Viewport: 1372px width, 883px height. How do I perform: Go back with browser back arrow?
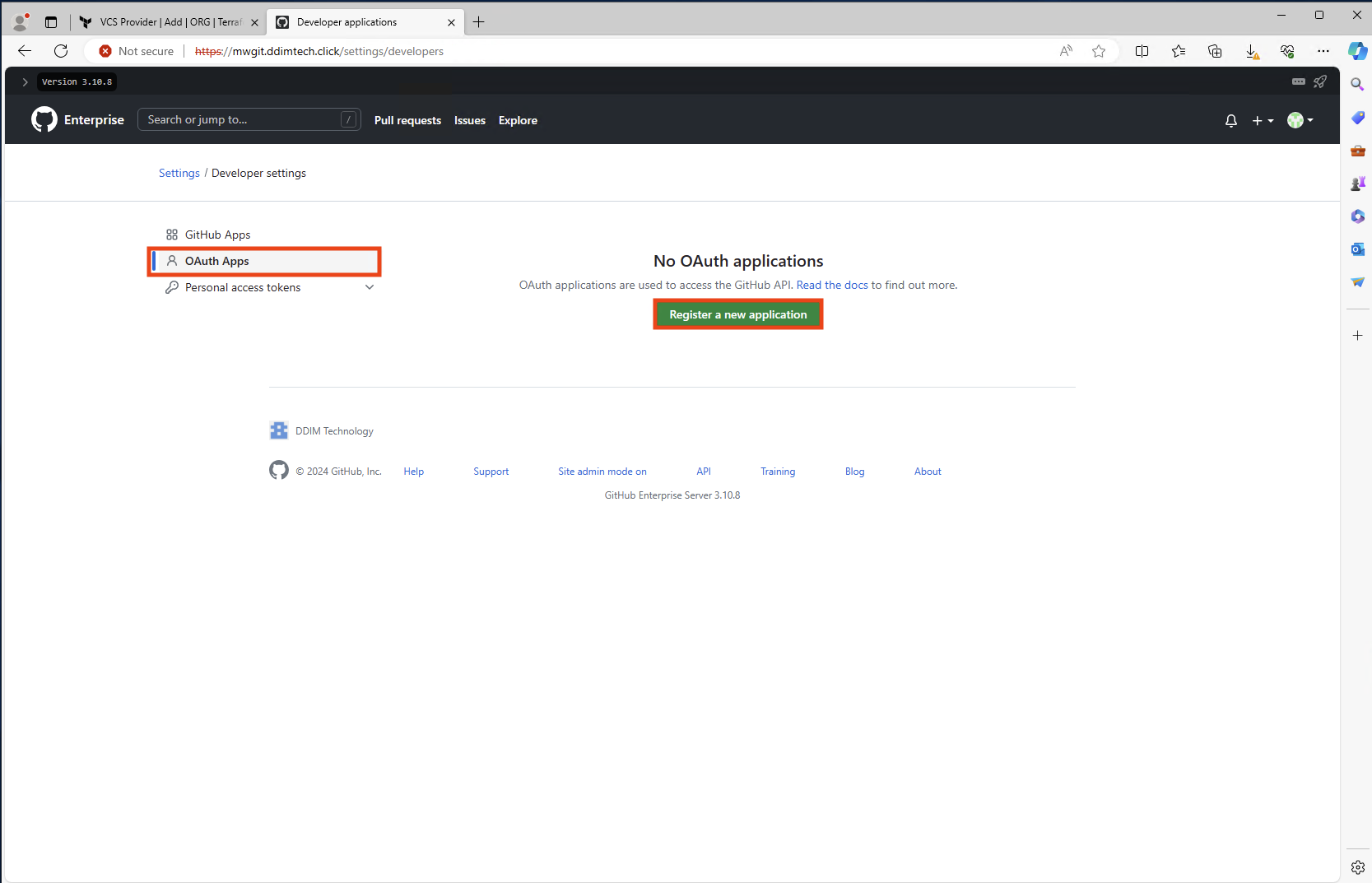pyautogui.click(x=25, y=51)
